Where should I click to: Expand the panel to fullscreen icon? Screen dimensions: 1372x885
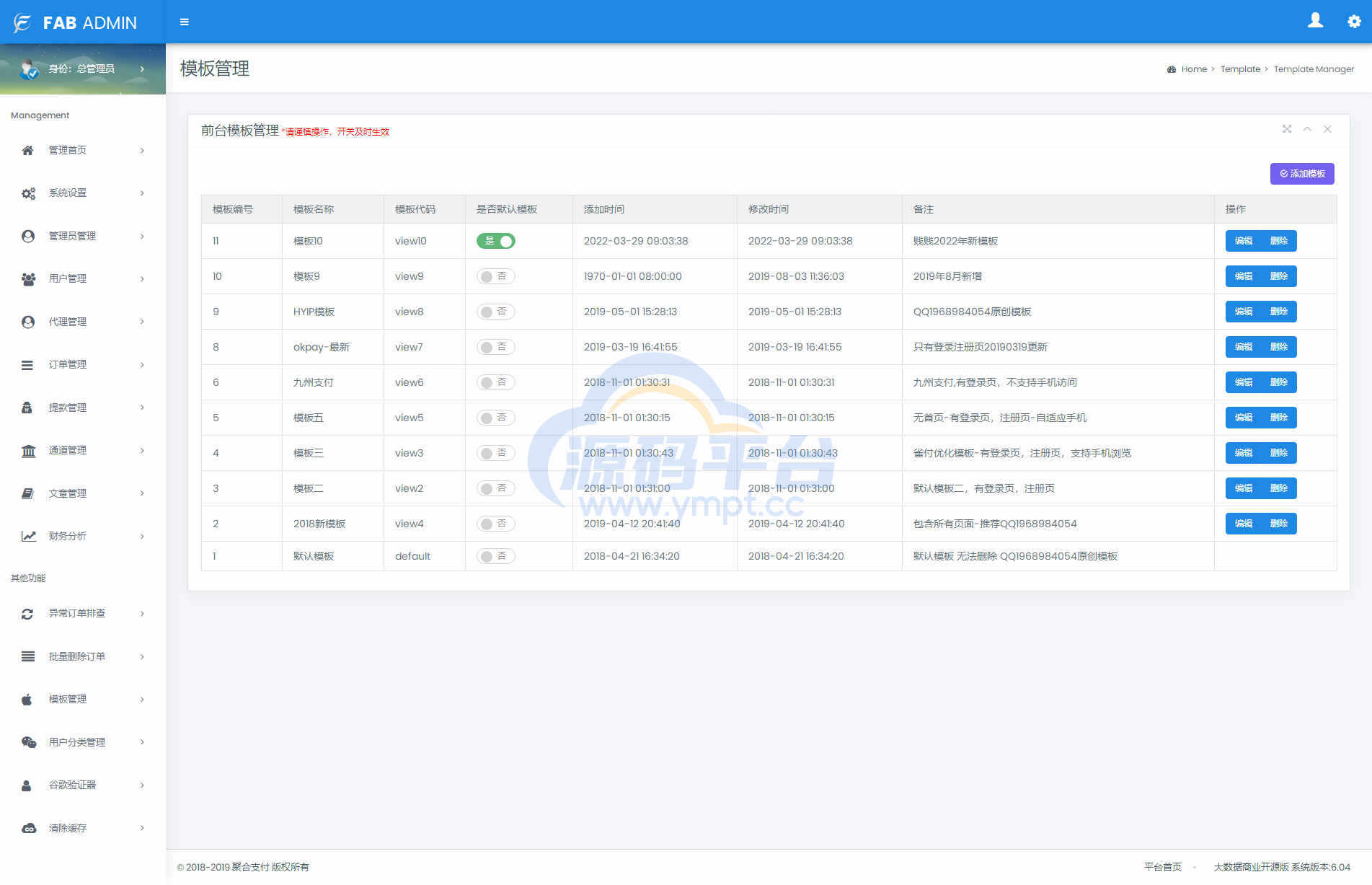(x=1287, y=129)
